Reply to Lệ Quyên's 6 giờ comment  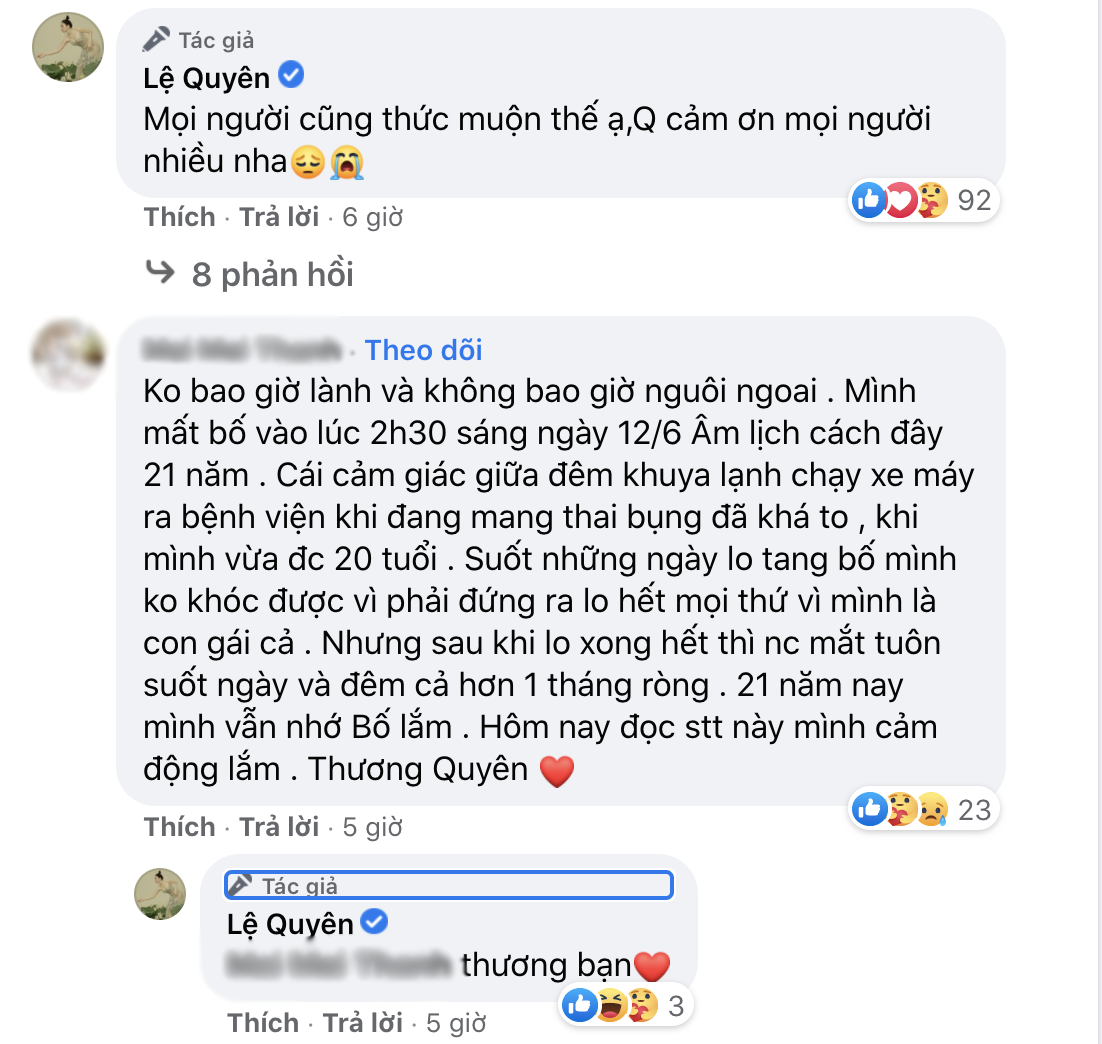point(279,217)
